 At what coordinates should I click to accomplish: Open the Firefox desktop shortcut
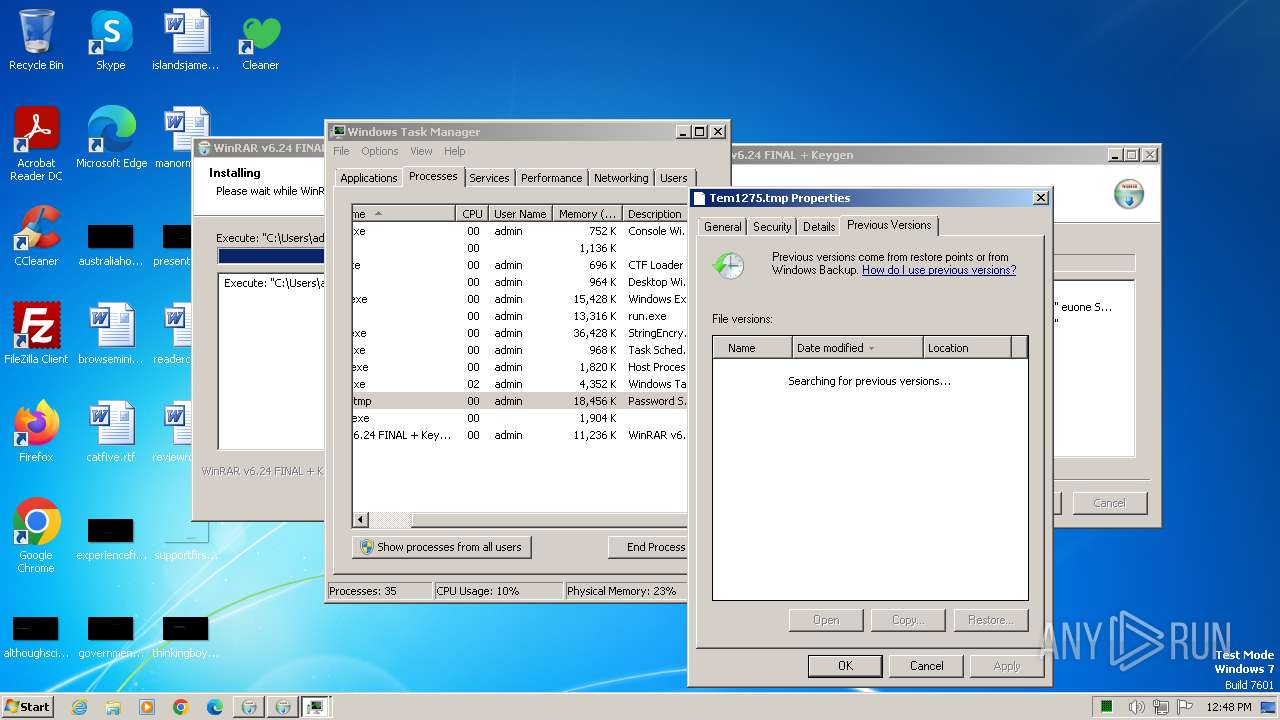click(36, 432)
